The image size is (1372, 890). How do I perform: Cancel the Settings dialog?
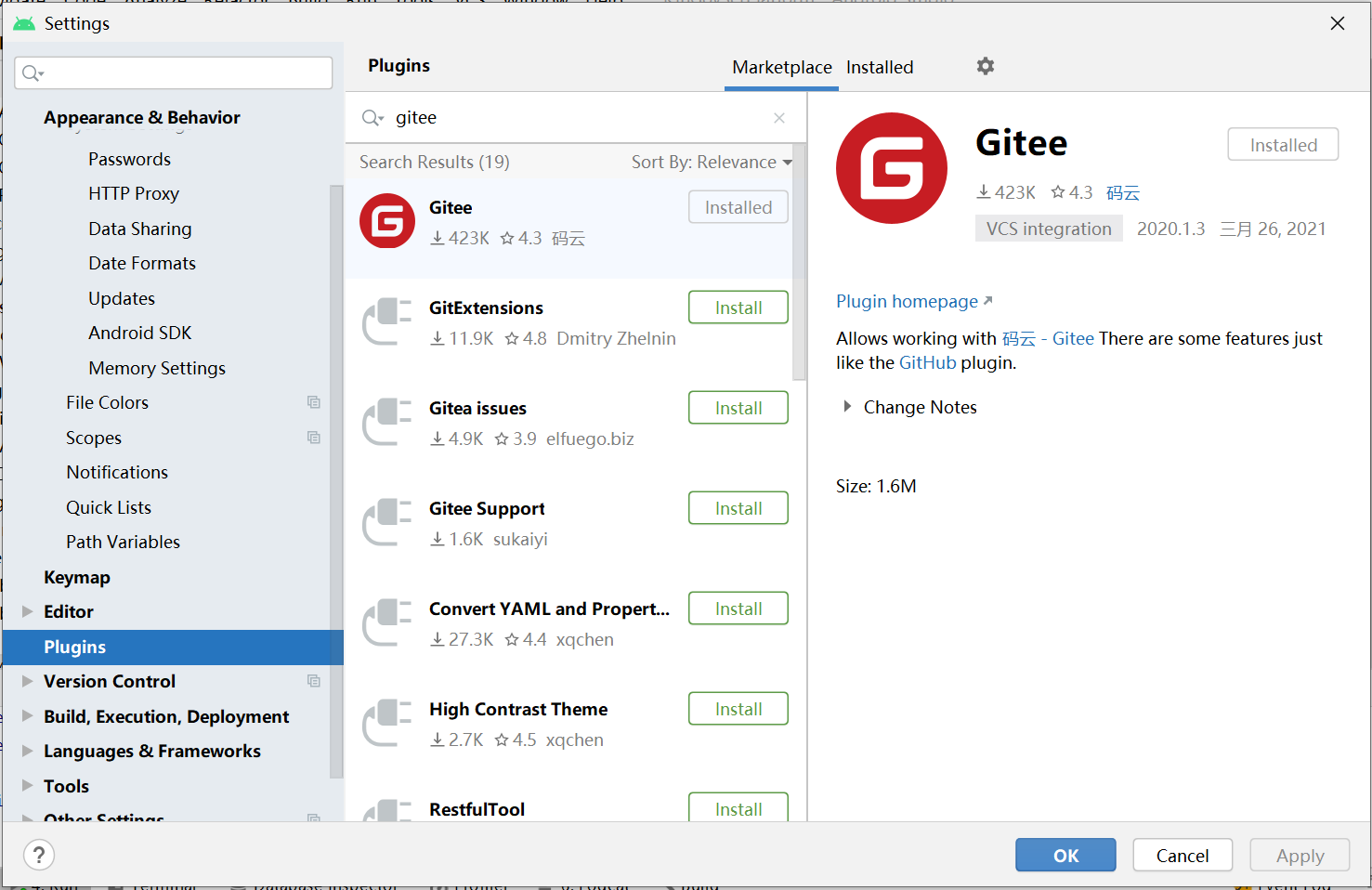1183,856
